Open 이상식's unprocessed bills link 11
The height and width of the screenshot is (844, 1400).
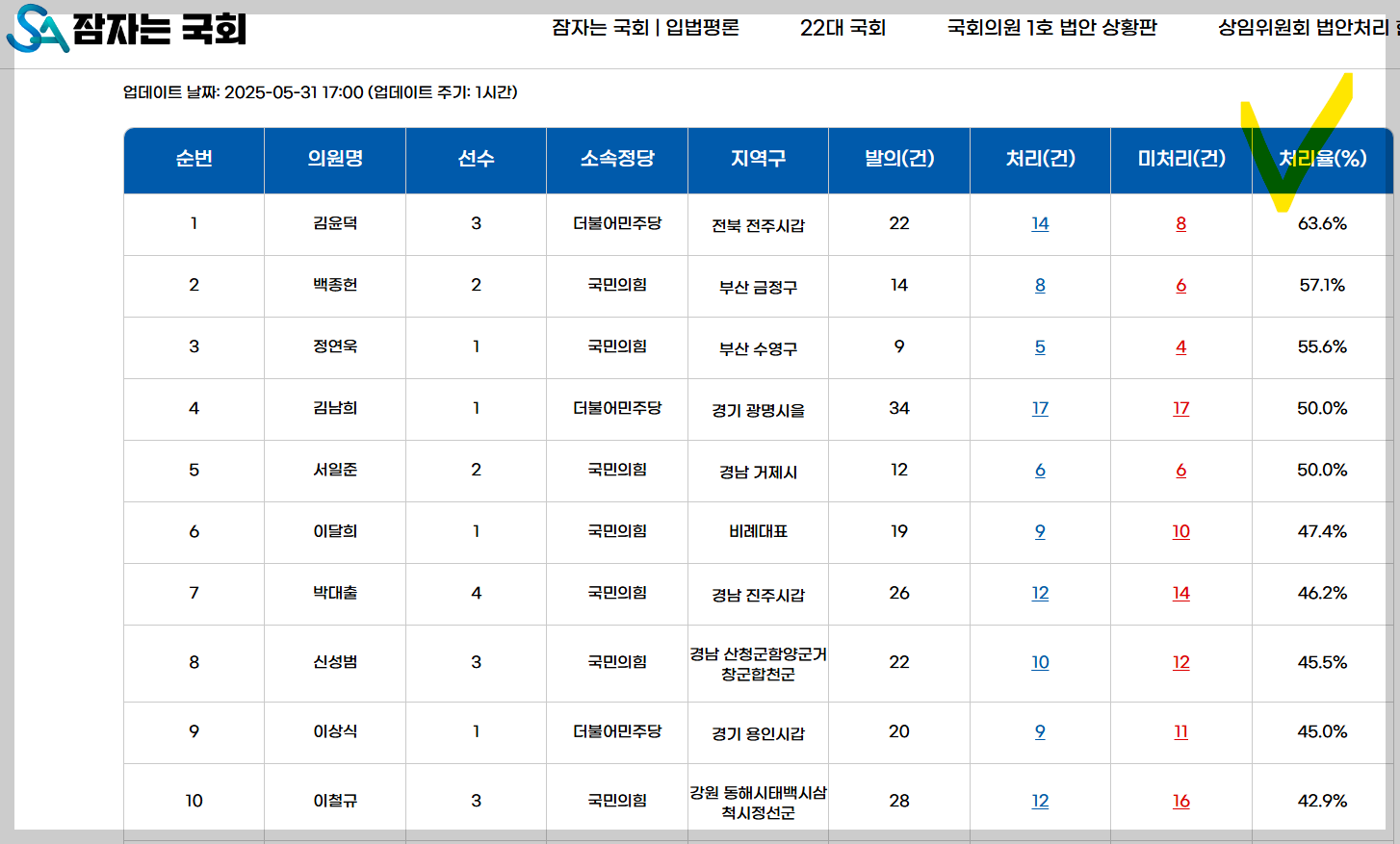[1181, 731]
